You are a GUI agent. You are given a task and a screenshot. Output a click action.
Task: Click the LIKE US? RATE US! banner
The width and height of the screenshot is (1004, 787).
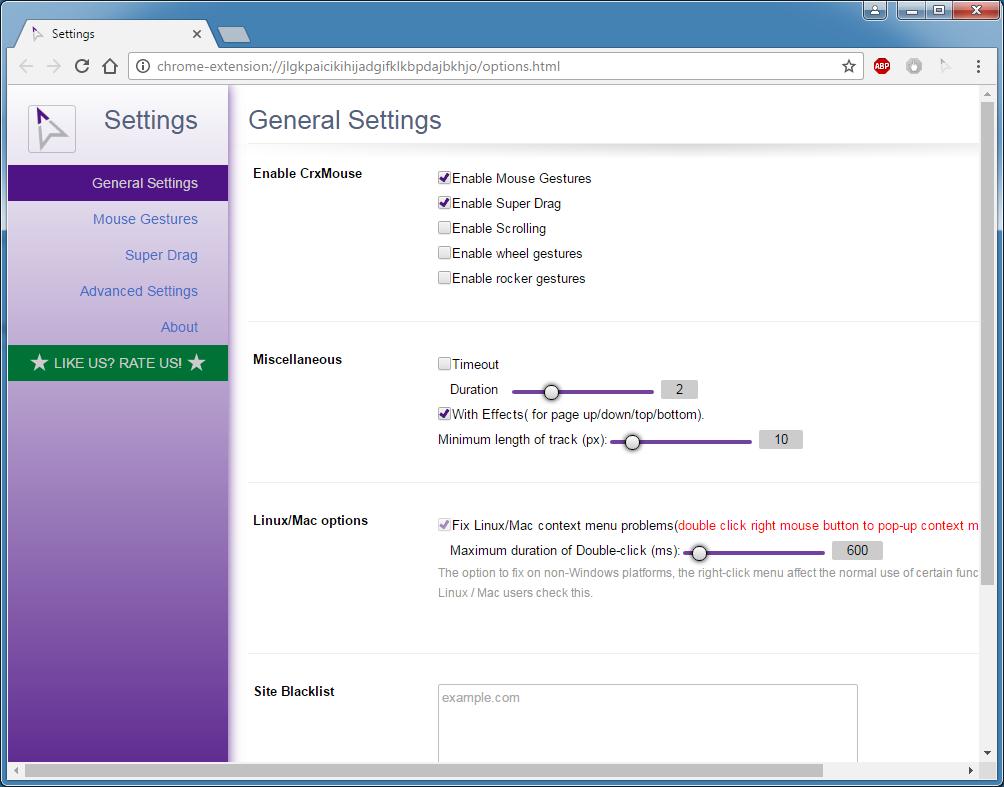point(117,363)
